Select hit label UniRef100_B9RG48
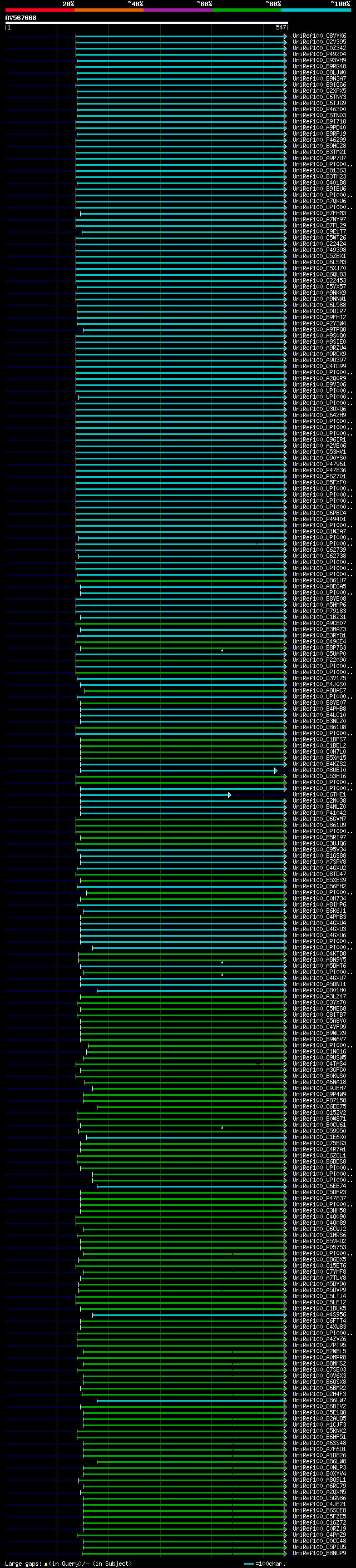 tap(319, 66)
